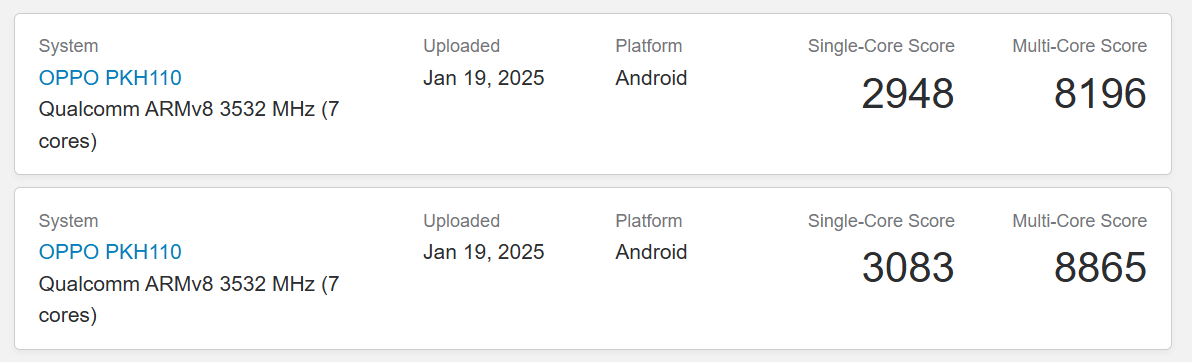Viewport: 1192px width, 362px height.
Task: Open the OPPO PKH110 result scoring 2948
Action: [109, 78]
